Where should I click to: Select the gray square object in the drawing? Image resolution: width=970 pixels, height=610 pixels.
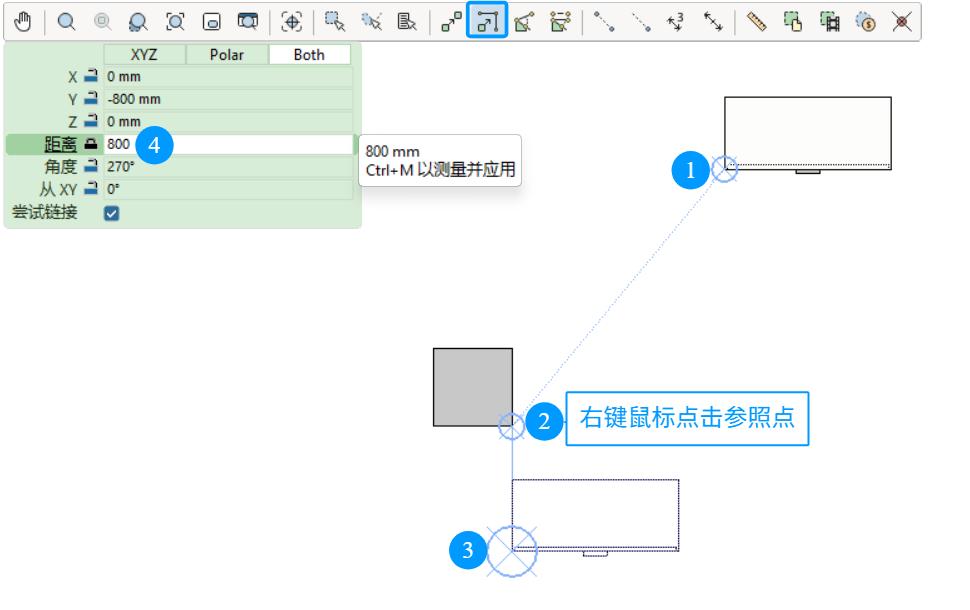coord(473,387)
